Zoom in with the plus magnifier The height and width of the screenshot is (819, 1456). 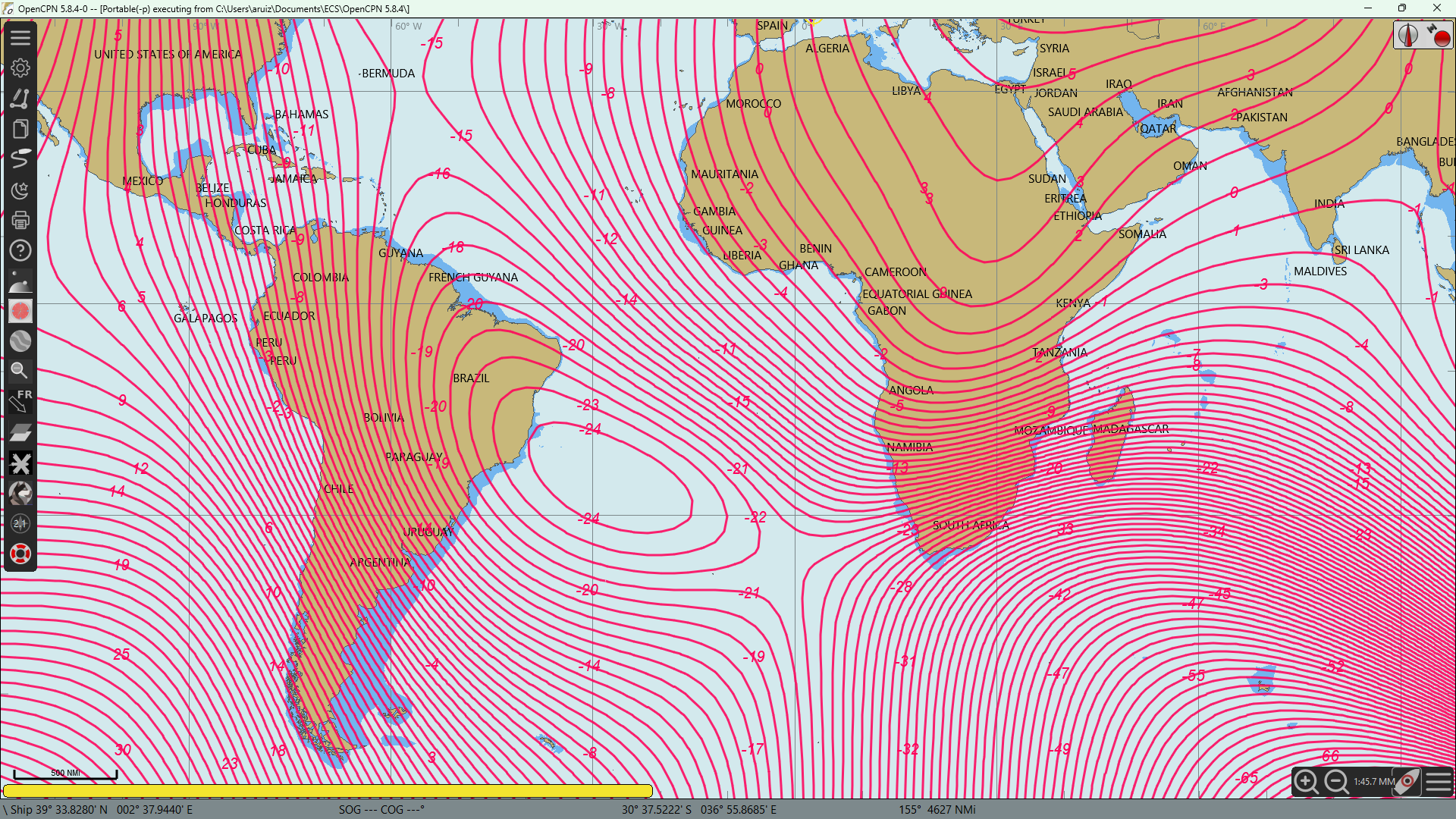pos(1306,781)
